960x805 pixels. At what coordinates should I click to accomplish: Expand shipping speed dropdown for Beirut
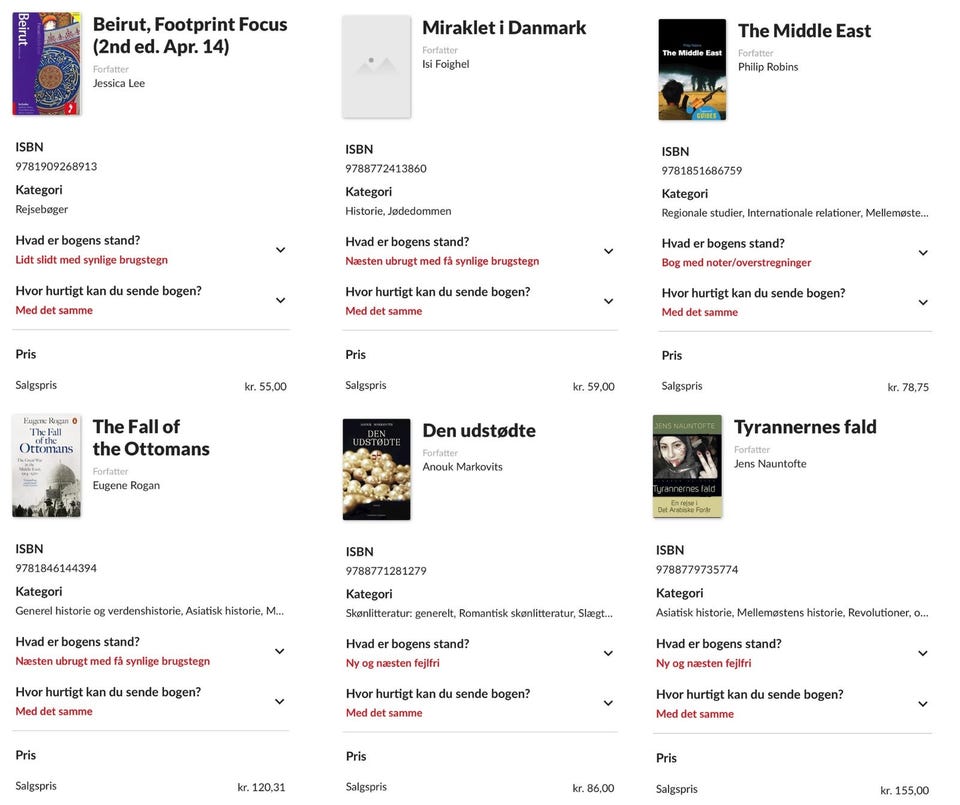[x=280, y=300]
